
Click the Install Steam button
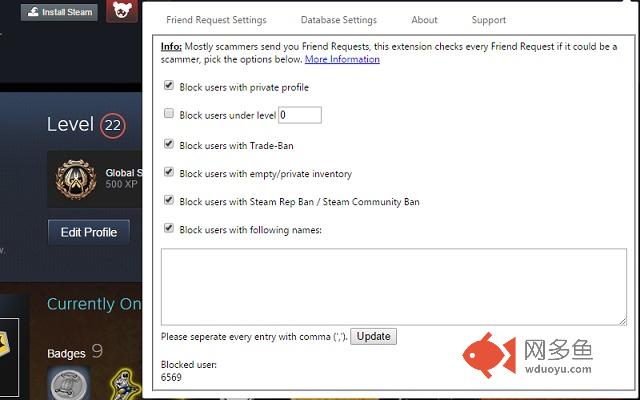[x=59, y=12]
